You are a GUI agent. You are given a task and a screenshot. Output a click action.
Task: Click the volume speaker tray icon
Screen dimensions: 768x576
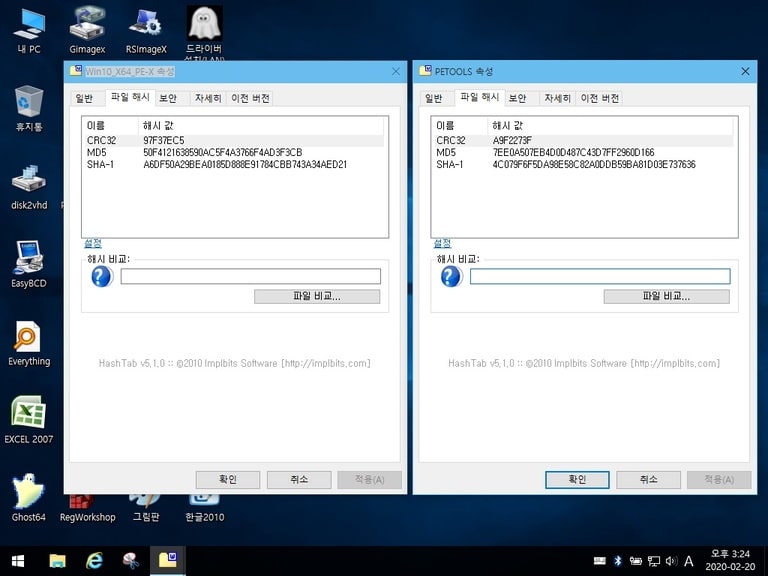(672, 561)
